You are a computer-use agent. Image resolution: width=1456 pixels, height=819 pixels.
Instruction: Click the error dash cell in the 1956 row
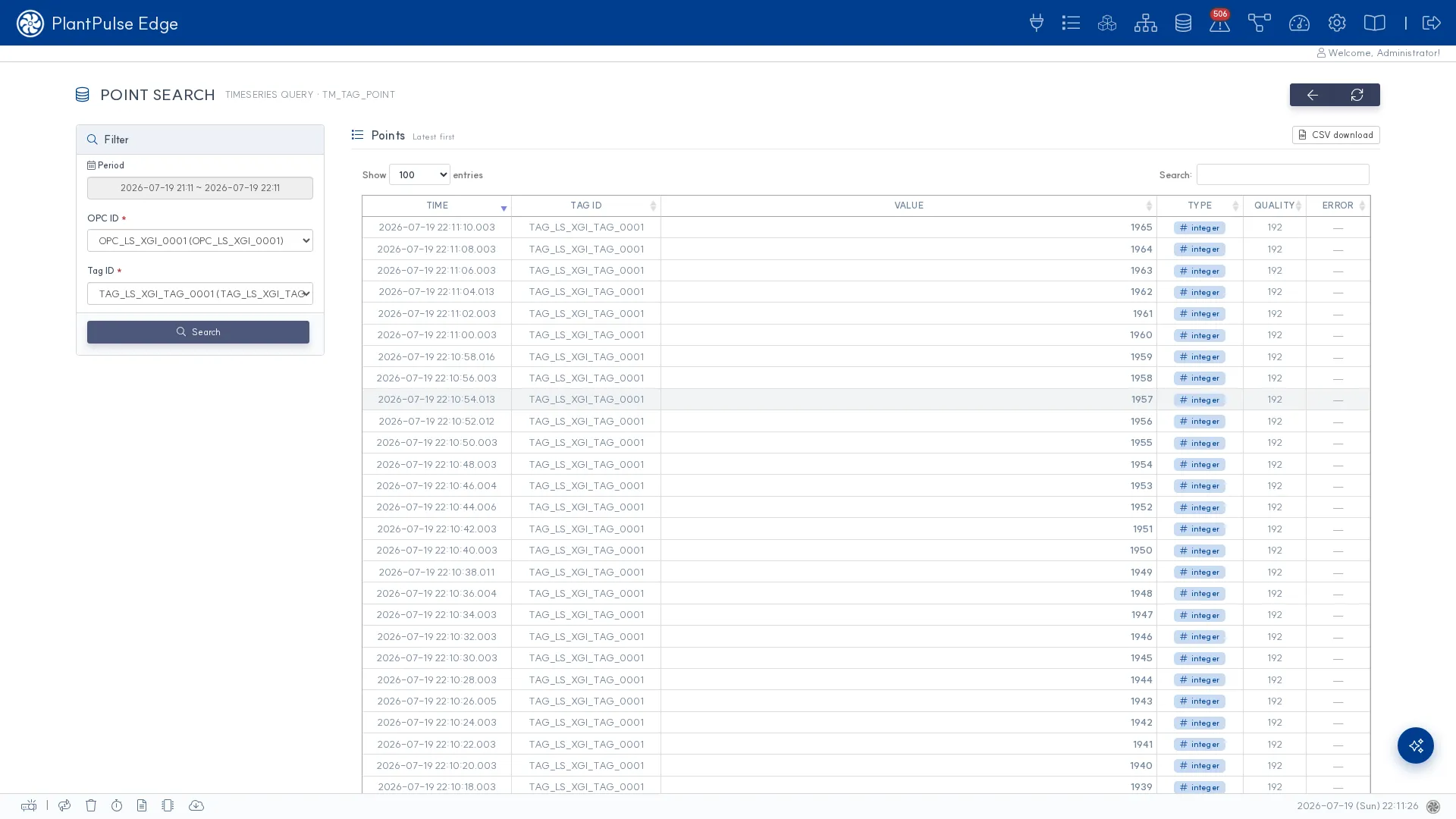point(1338,422)
